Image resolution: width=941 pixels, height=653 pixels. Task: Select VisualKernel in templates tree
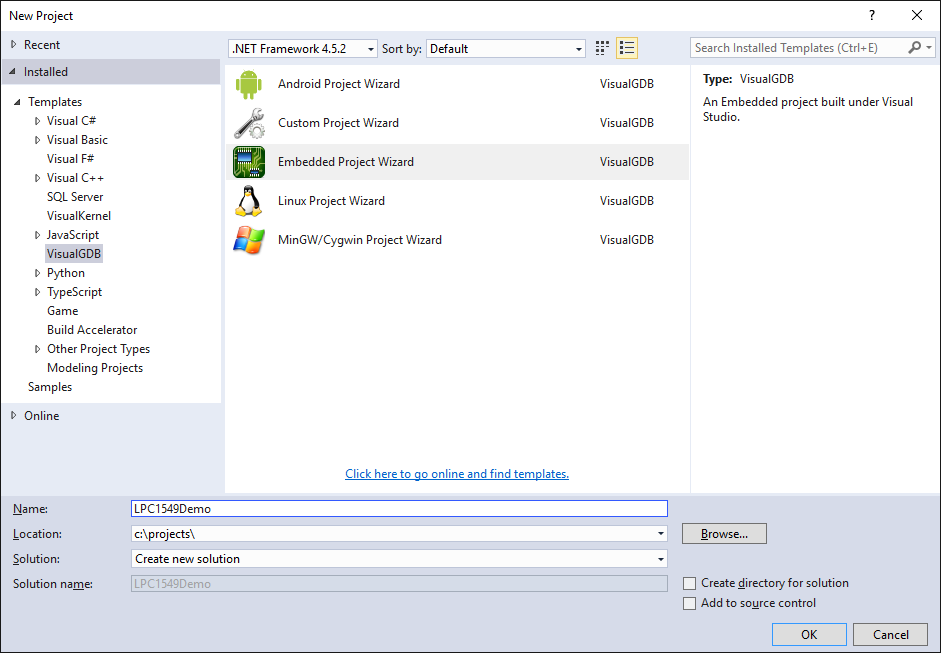point(79,216)
